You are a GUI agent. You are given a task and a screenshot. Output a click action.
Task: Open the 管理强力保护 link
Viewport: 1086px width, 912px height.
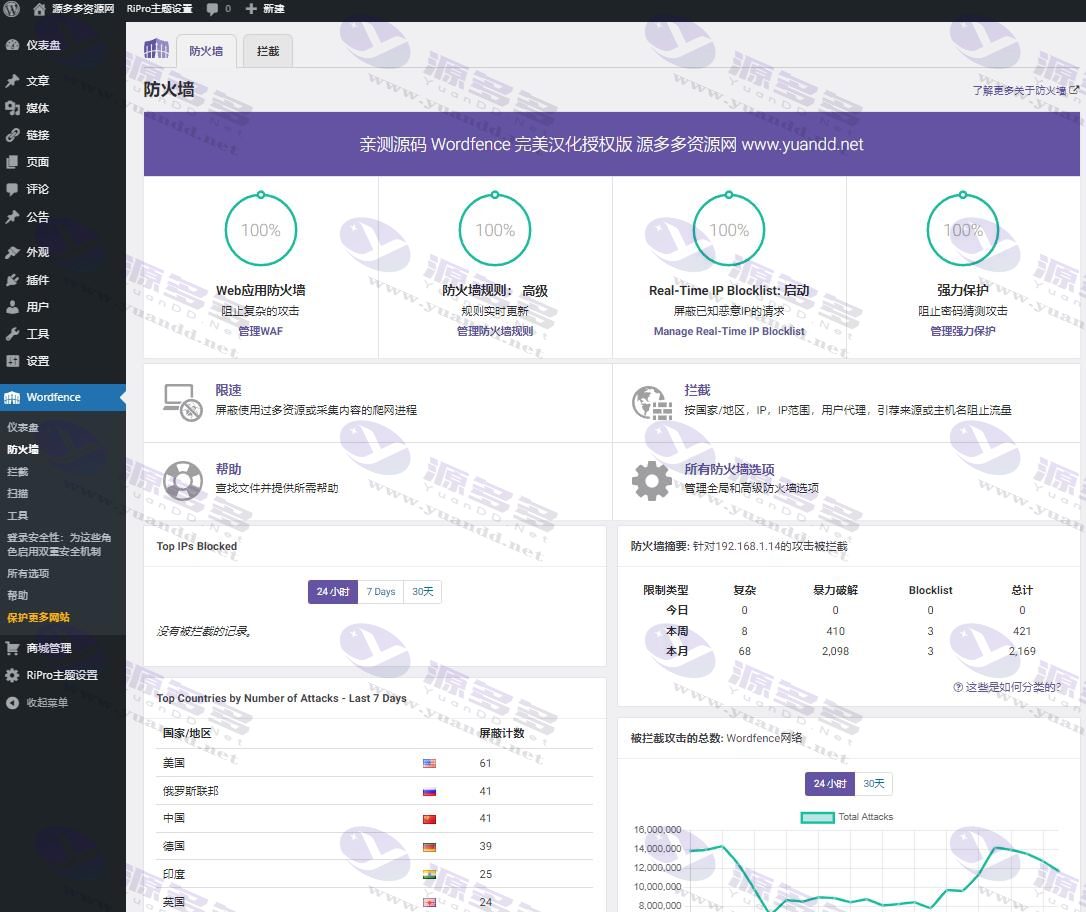[x=963, y=331]
